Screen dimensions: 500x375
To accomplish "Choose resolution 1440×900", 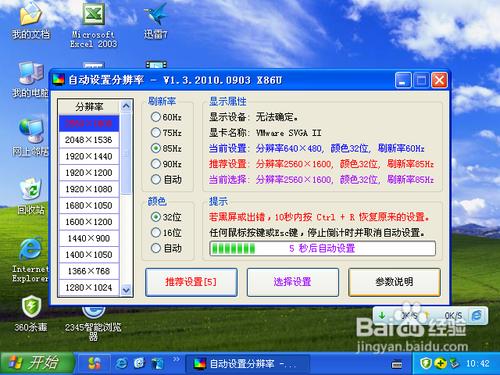I will click(89, 238).
